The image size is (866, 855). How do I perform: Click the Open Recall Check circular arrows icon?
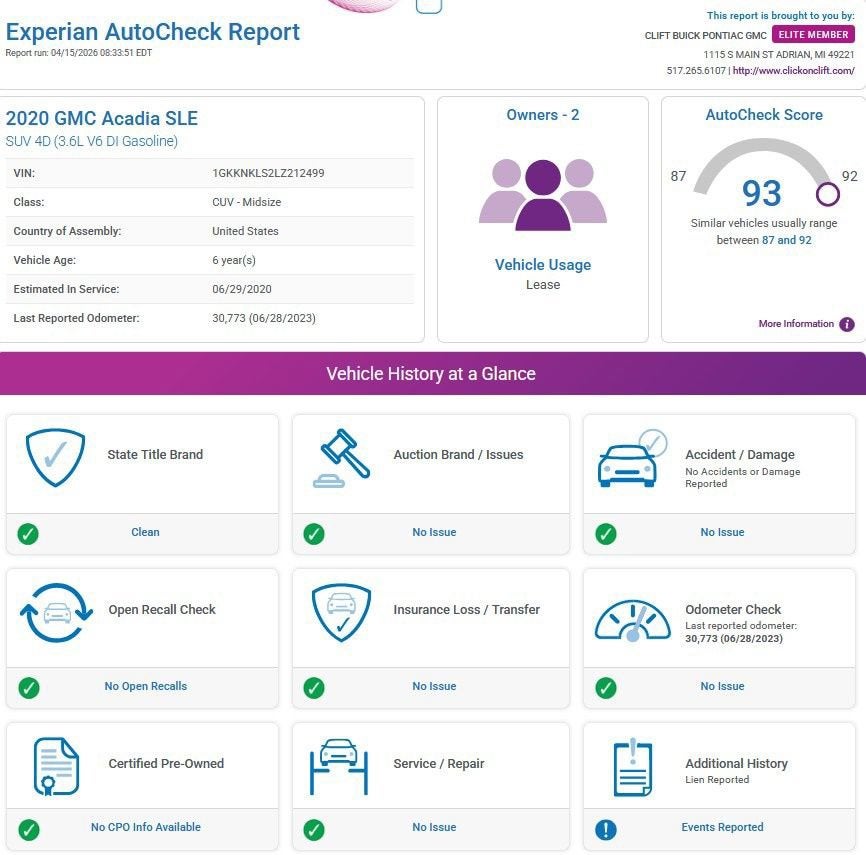pos(56,613)
